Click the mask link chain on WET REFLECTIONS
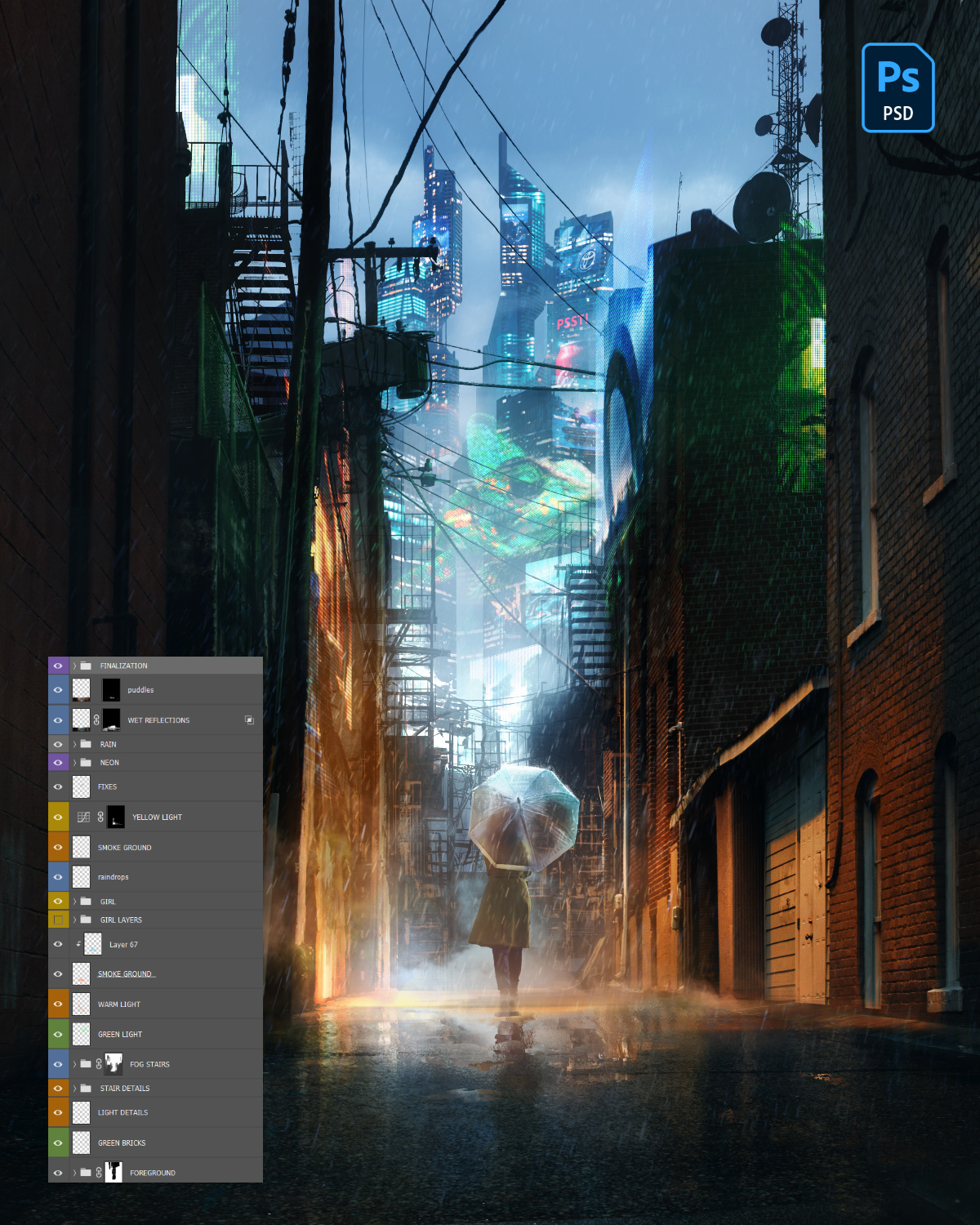Image resolution: width=980 pixels, height=1225 pixels. pyautogui.click(x=96, y=719)
